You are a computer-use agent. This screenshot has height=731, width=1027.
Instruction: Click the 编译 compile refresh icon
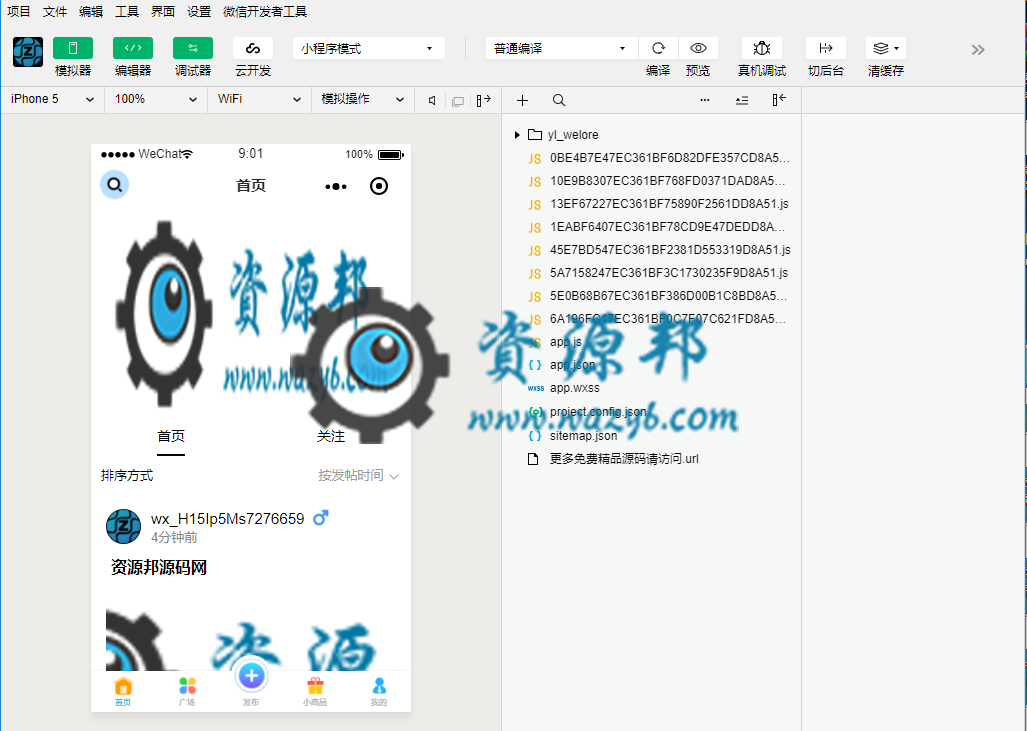(658, 48)
